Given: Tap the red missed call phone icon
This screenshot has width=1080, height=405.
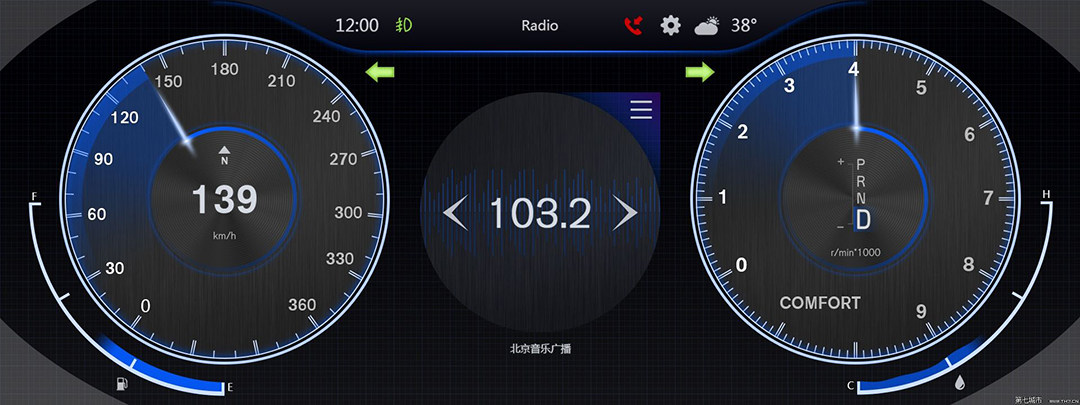Looking at the screenshot, I should click(x=632, y=25).
